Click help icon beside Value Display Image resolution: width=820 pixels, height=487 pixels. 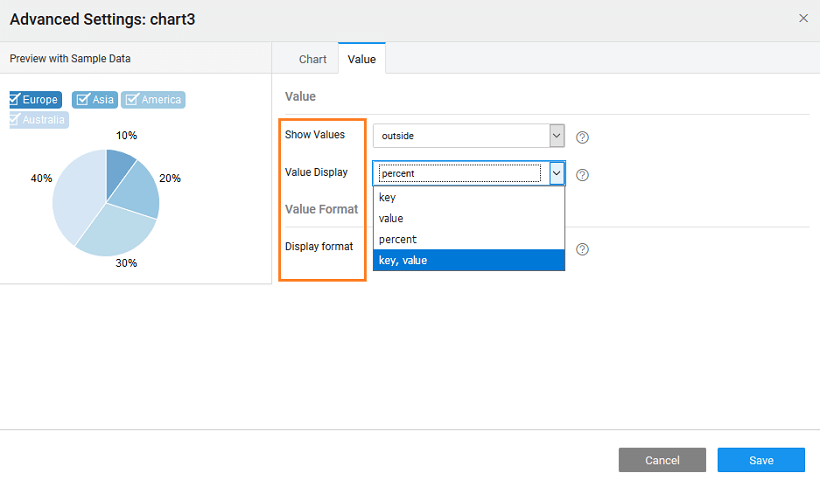[583, 174]
